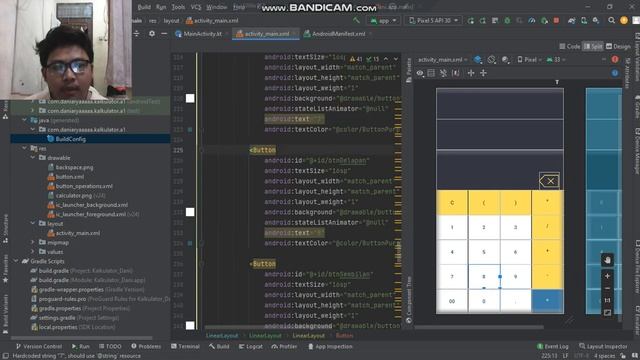The height and width of the screenshot is (360, 640).
Task: Open the Window menu
Action: [216, 7]
